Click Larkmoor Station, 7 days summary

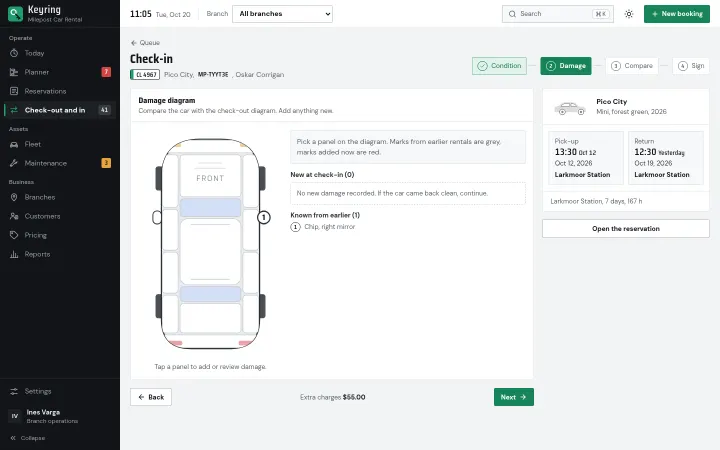click(596, 201)
